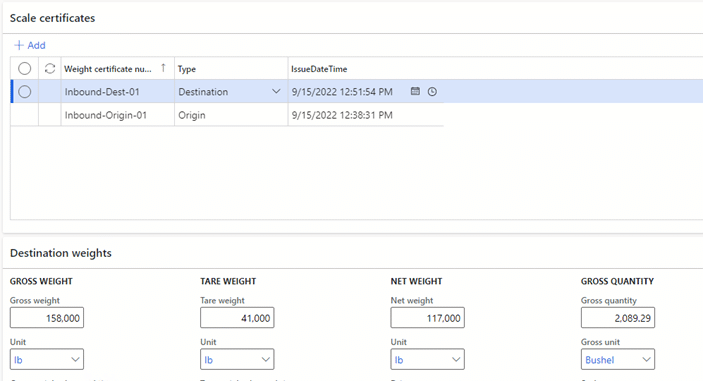
Task: Click the 9/15/2022 12:38:31 PM cell
Action: 366,115
